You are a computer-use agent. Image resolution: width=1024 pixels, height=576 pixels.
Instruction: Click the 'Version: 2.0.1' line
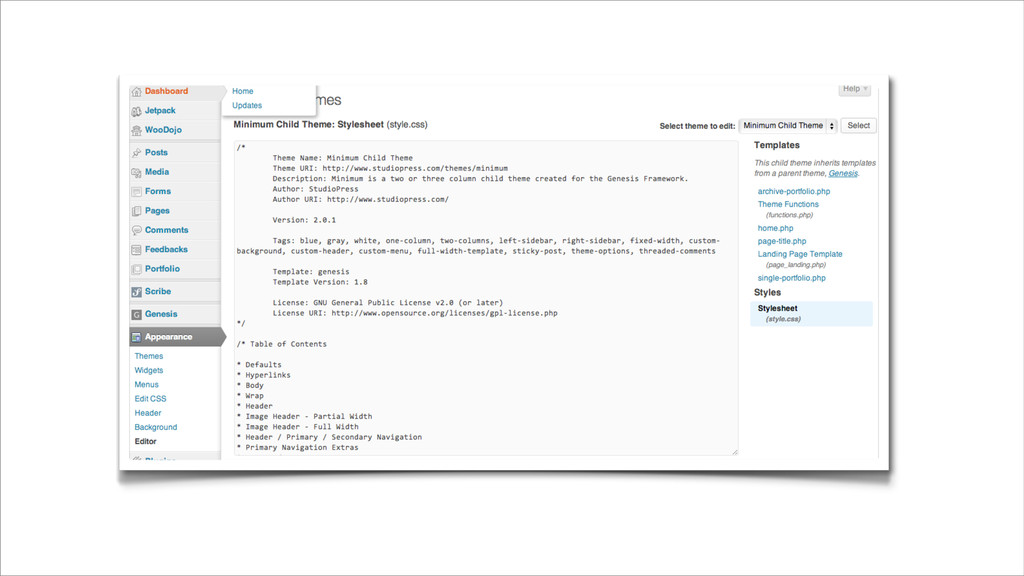click(x=304, y=220)
